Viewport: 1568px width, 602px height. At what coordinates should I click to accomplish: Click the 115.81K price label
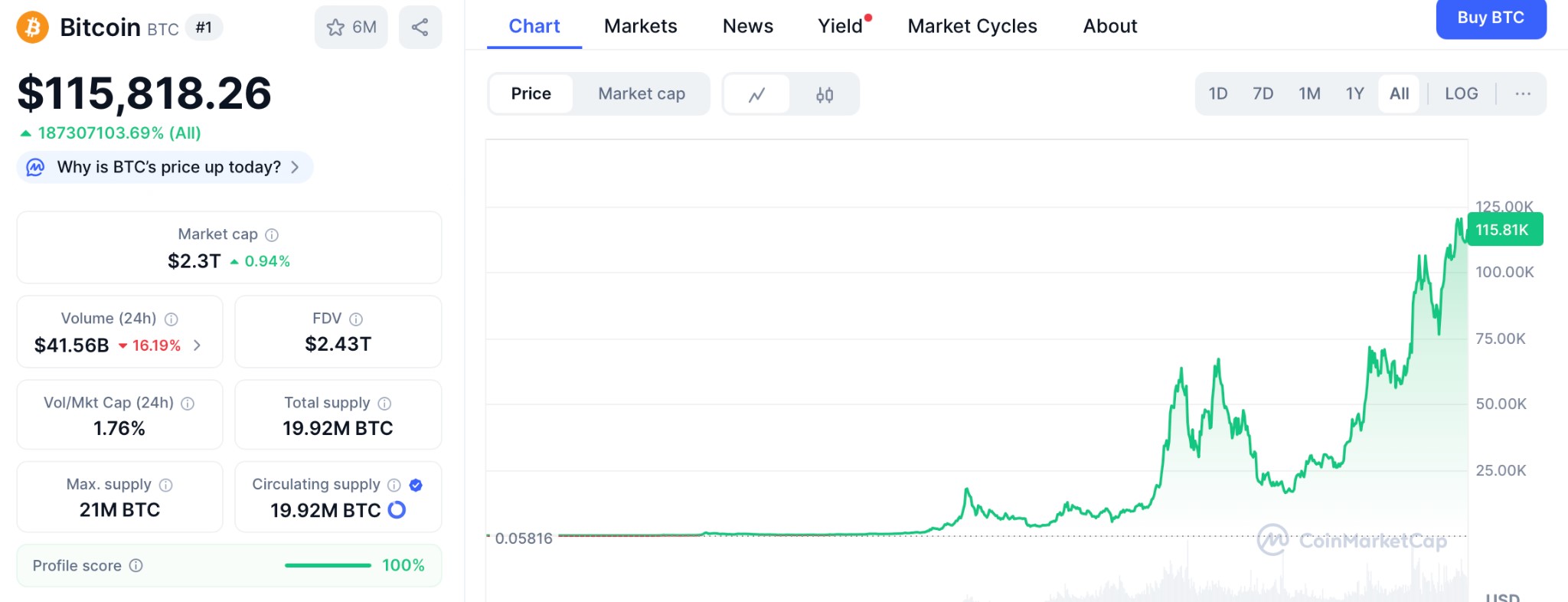1504,230
